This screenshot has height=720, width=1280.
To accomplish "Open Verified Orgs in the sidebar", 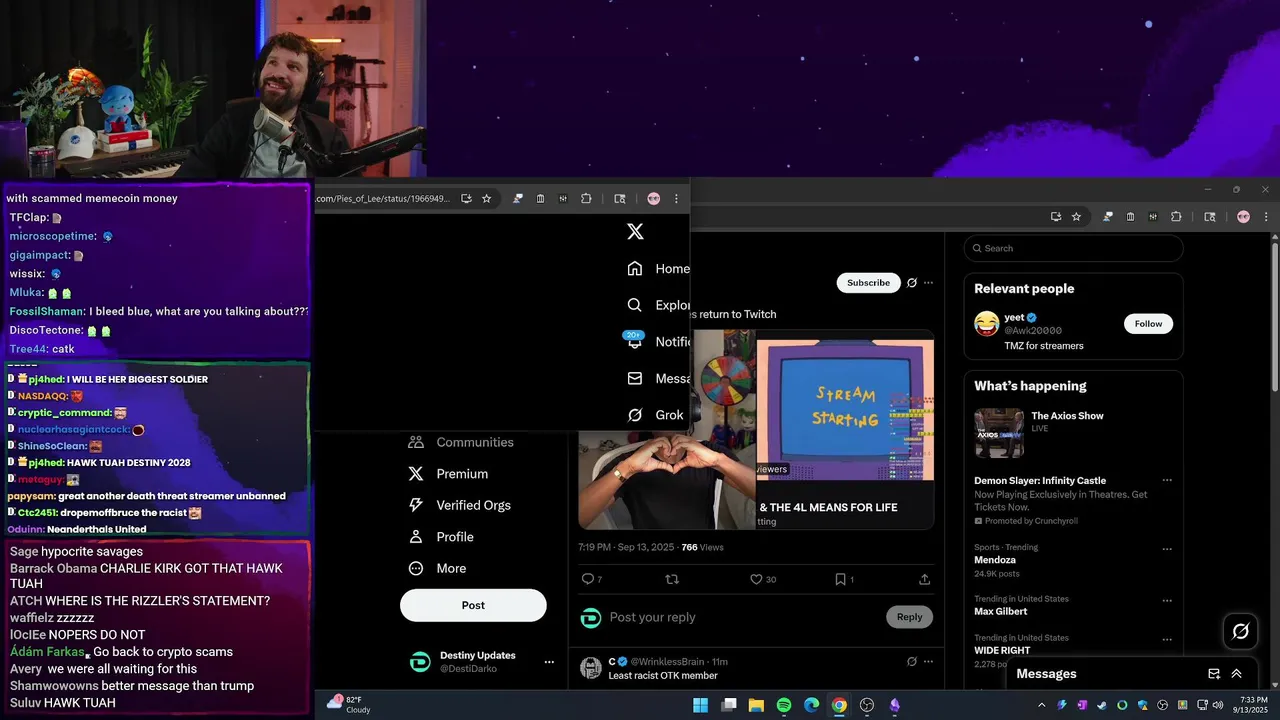I will pos(459,505).
